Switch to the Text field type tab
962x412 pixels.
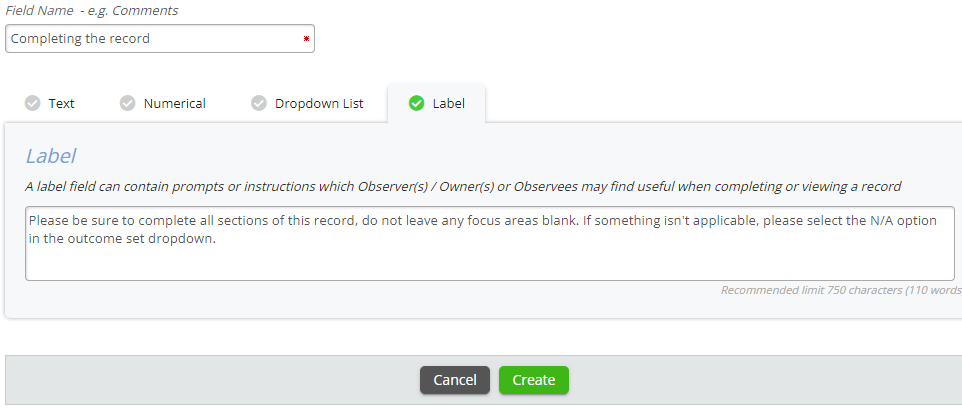pos(50,103)
